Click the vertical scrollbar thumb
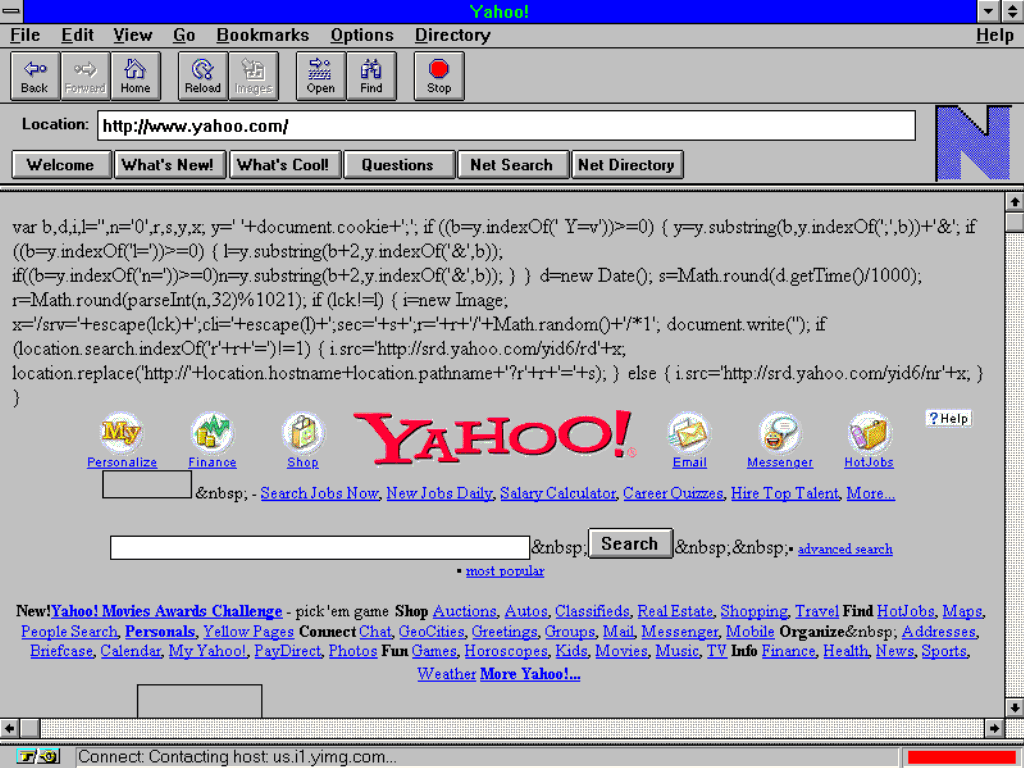 (1014, 221)
